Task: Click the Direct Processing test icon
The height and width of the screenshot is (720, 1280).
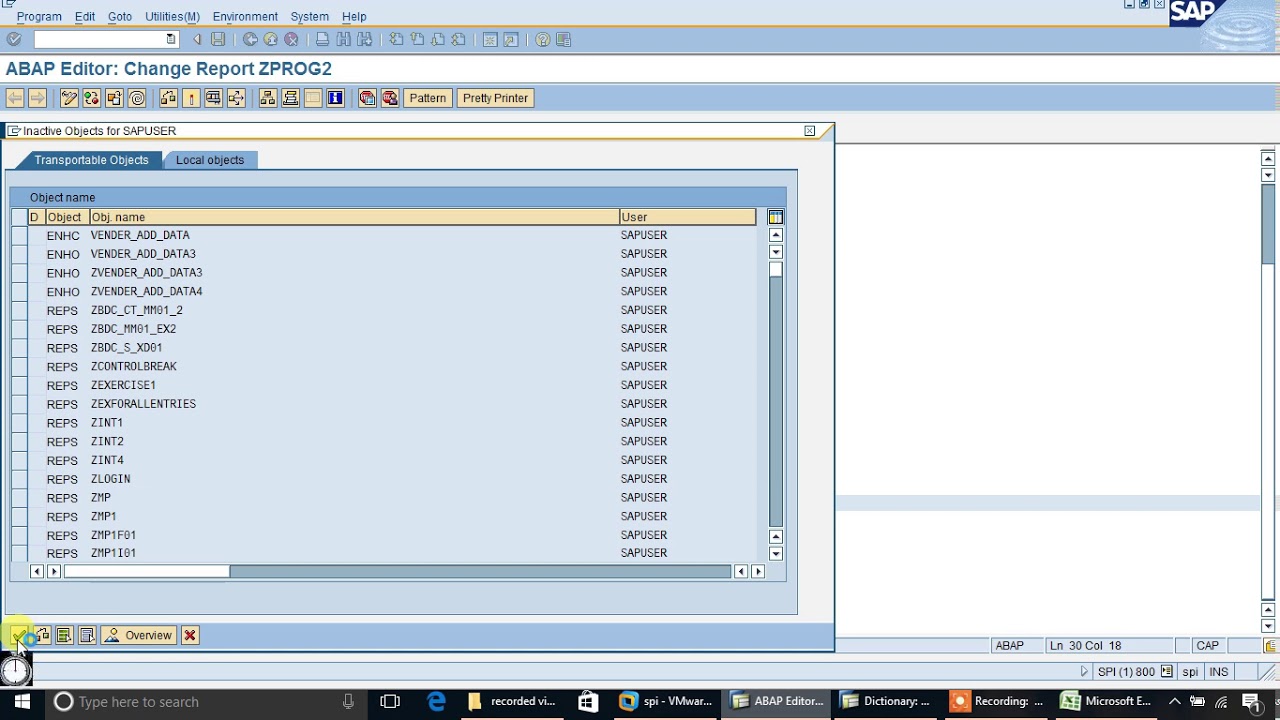Action: coord(213,98)
